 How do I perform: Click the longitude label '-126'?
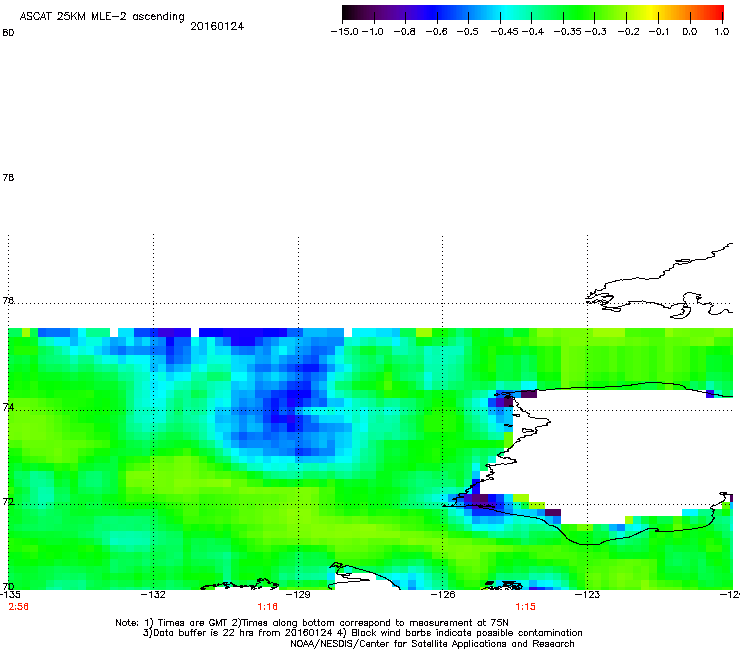pos(443,594)
